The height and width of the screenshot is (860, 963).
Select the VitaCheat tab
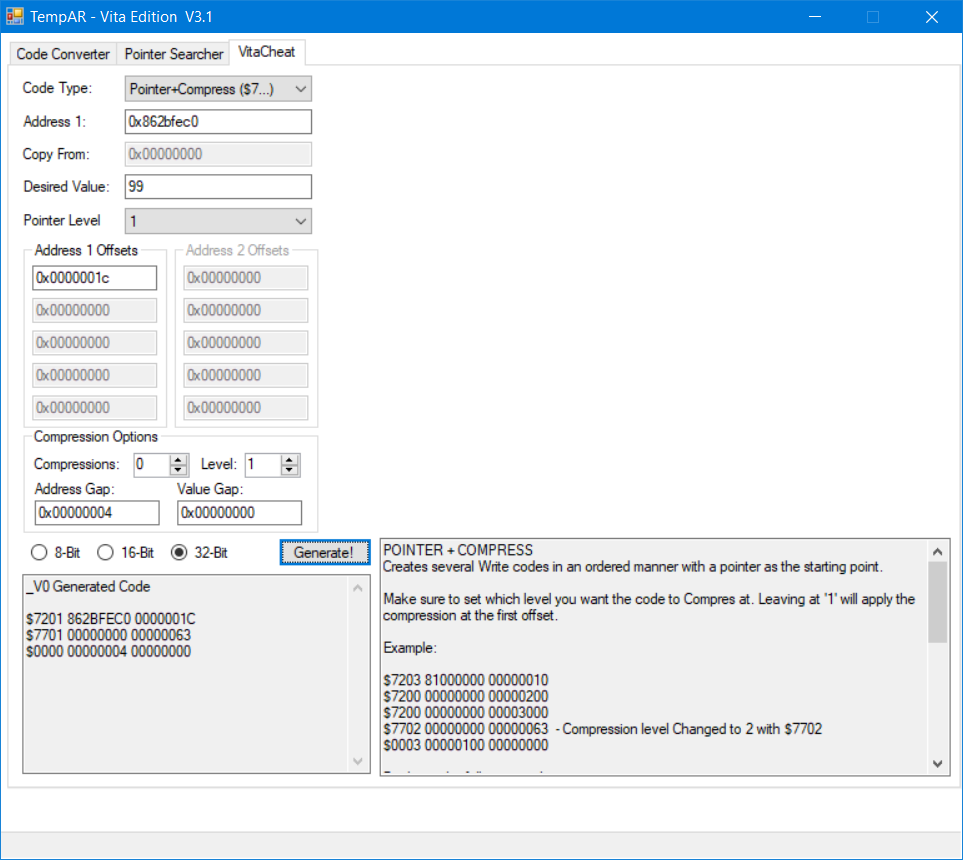tap(267, 52)
